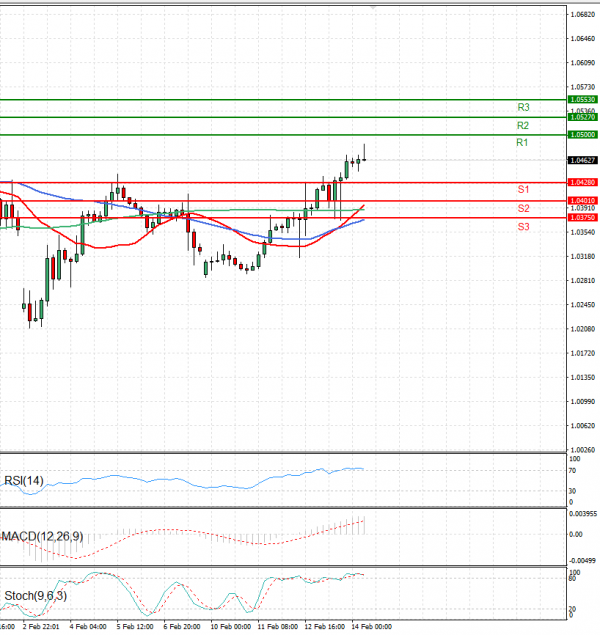Select the S2 support label
Image resolution: width=600 pixels, height=635 pixels.
click(523, 208)
